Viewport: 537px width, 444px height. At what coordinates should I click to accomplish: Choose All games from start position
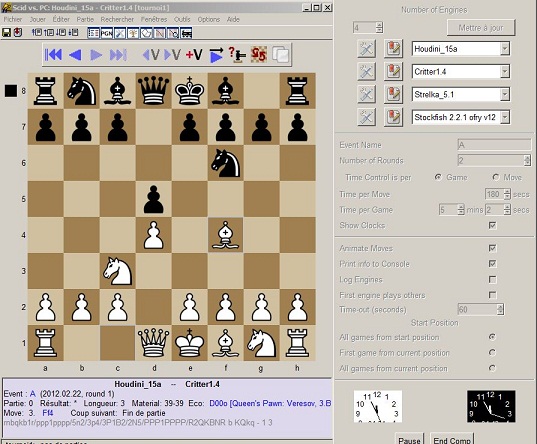(x=492, y=337)
